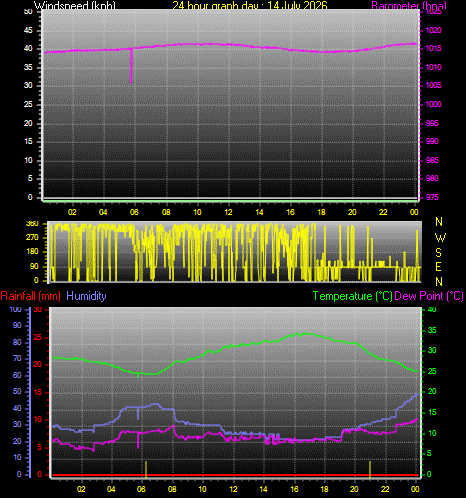Screen dimensions: 466x498
Task: Click the "270" wind direction axis value
Action: tap(32, 237)
